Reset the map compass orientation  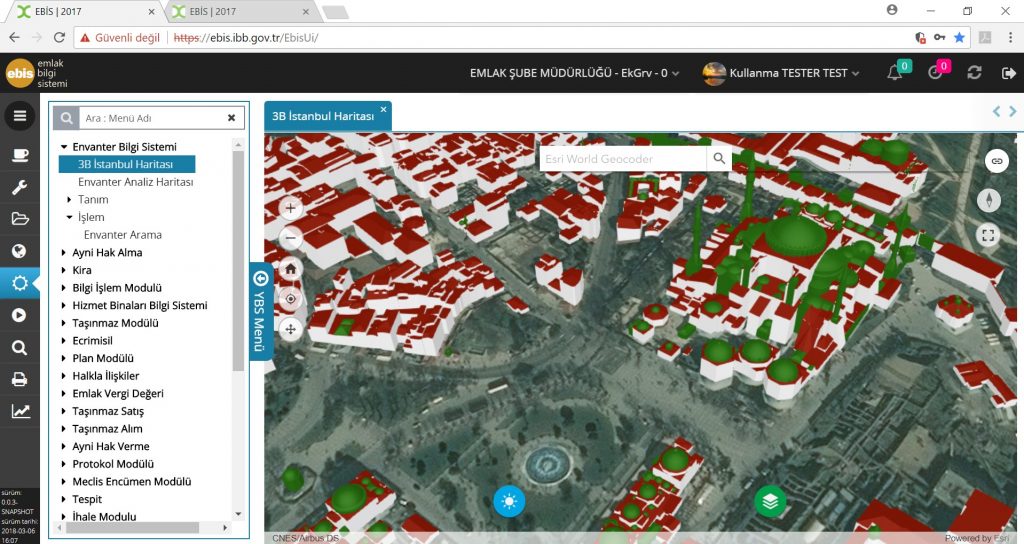coord(989,200)
